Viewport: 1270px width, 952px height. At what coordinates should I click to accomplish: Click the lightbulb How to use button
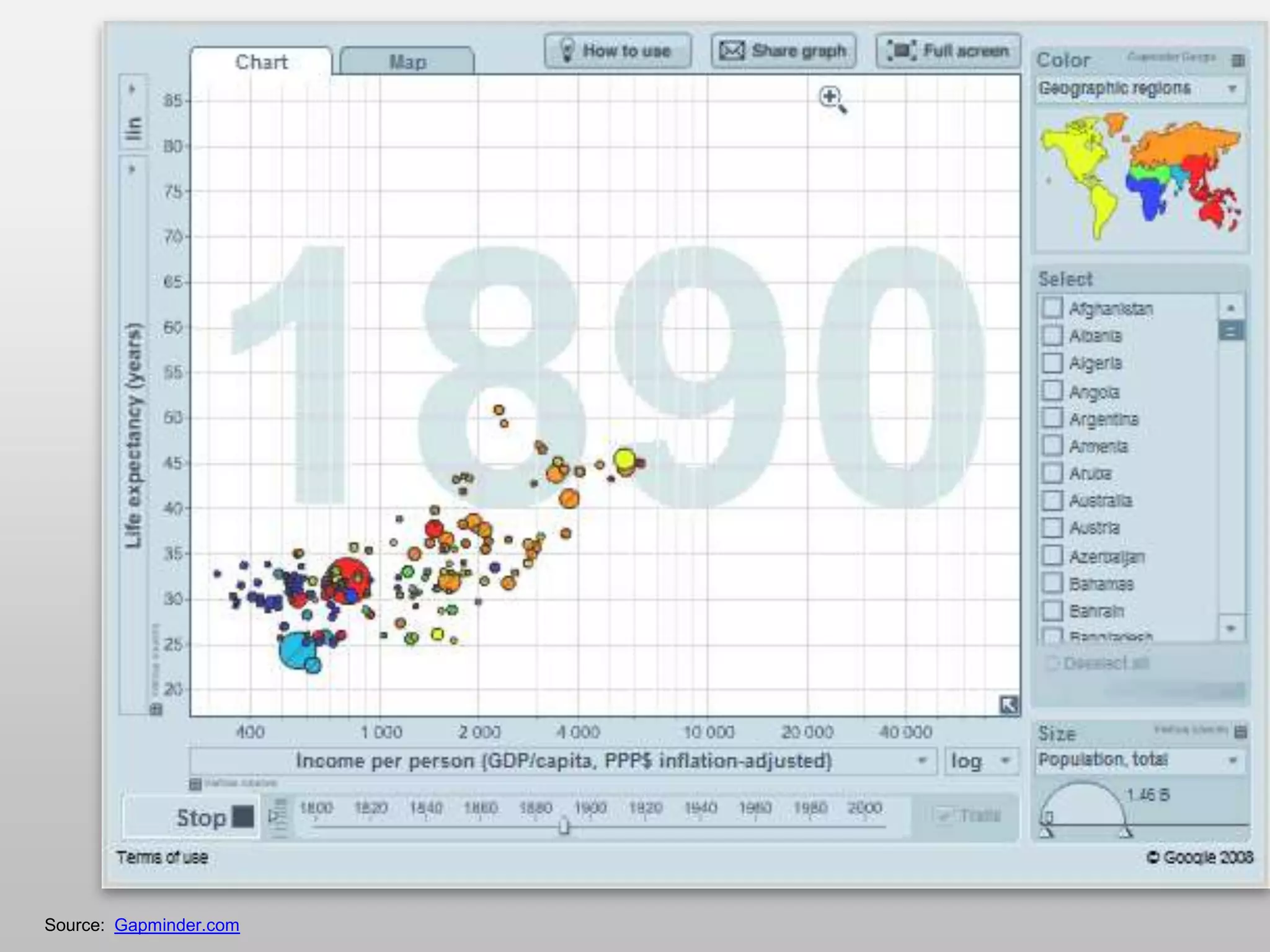point(618,51)
